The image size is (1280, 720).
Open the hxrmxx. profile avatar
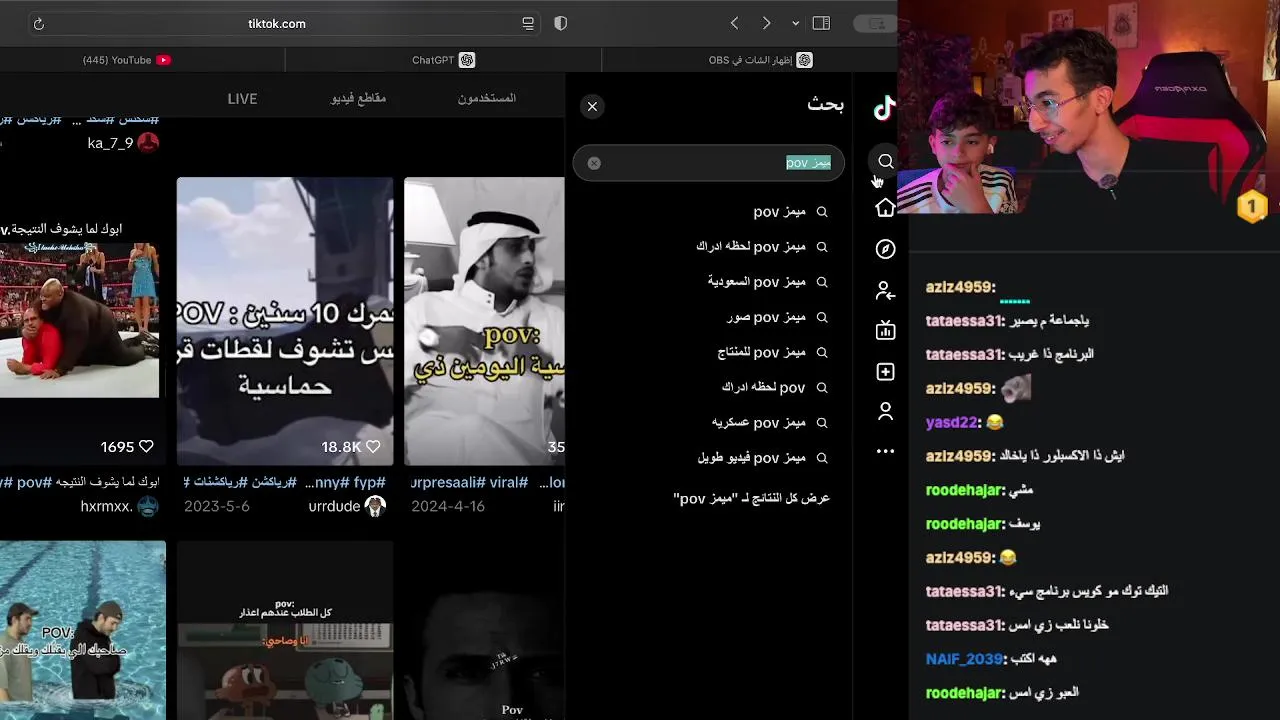(148, 506)
